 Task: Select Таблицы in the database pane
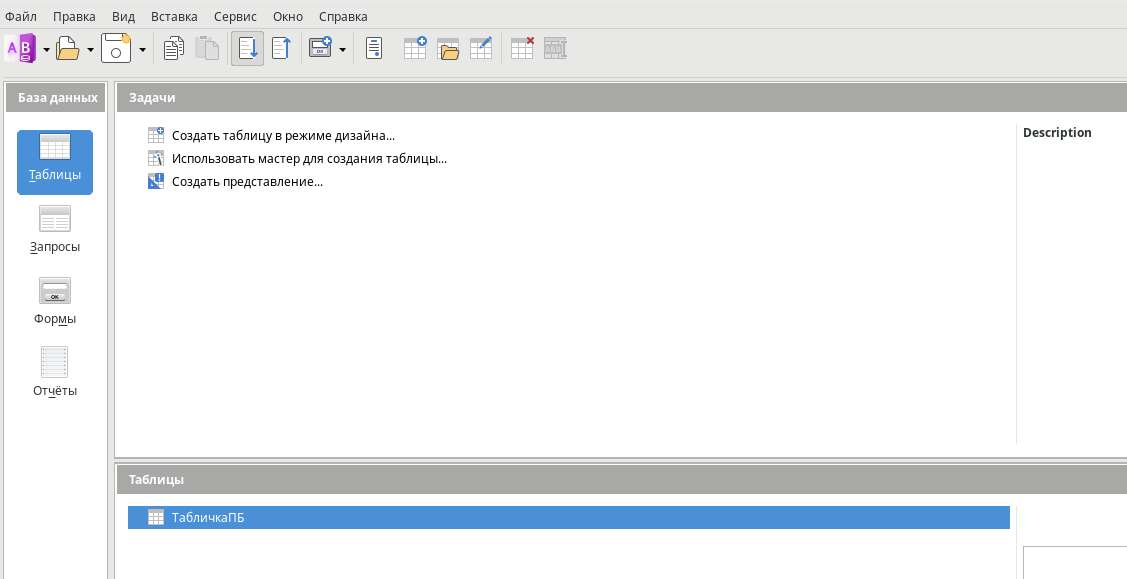pyautogui.click(x=55, y=162)
